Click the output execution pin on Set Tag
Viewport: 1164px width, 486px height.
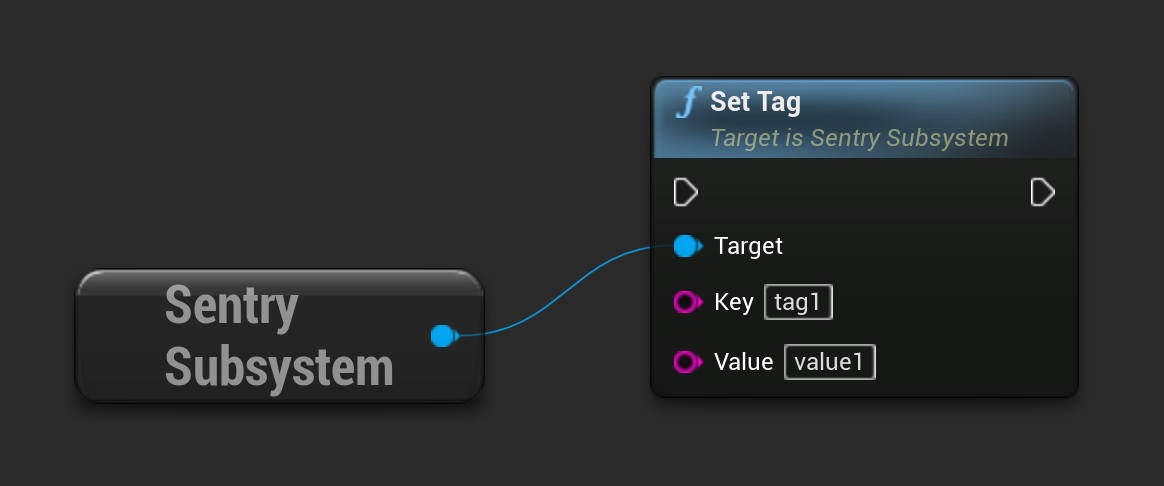(x=1042, y=192)
